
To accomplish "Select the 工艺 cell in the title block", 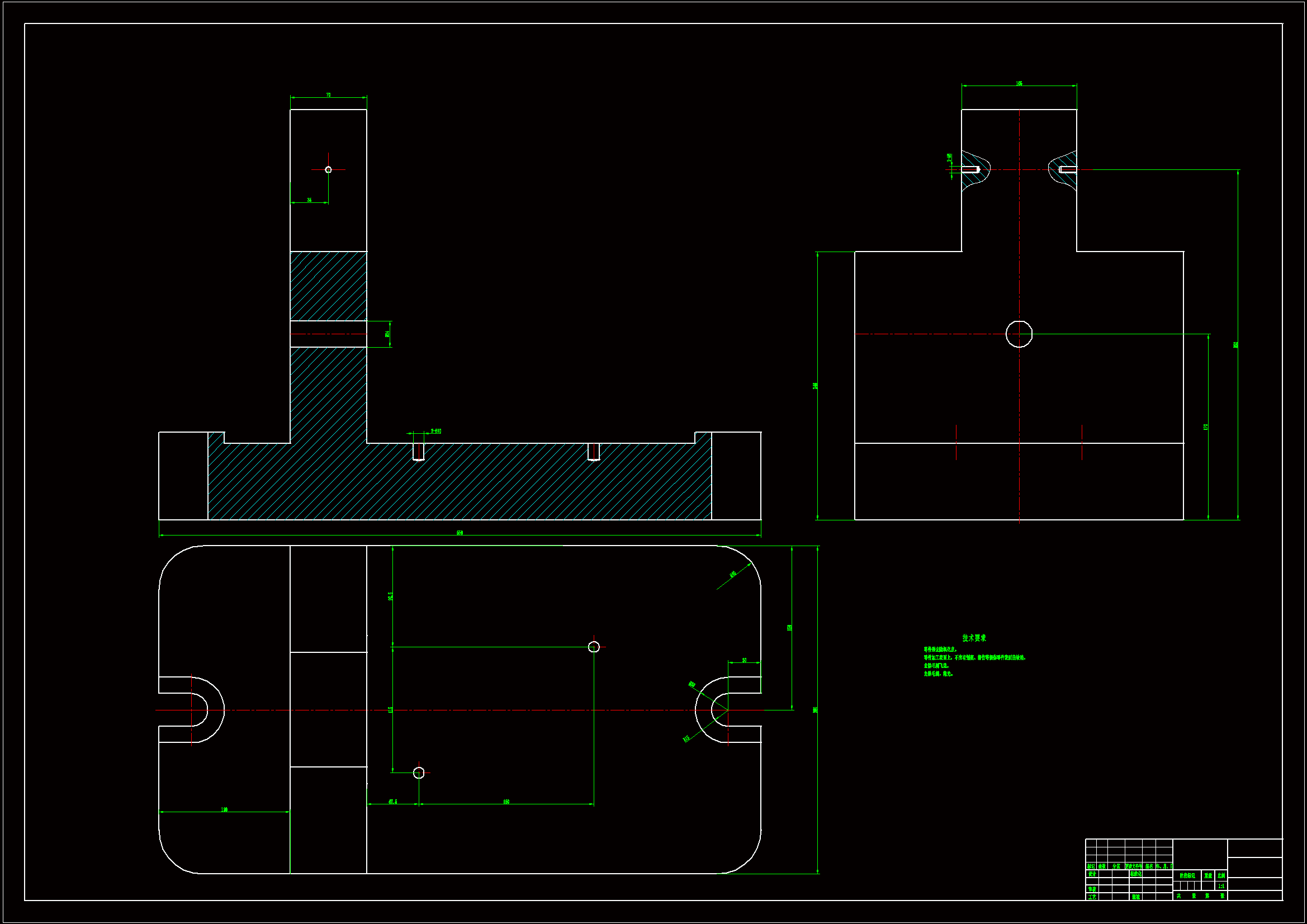I will click(1092, 897).
